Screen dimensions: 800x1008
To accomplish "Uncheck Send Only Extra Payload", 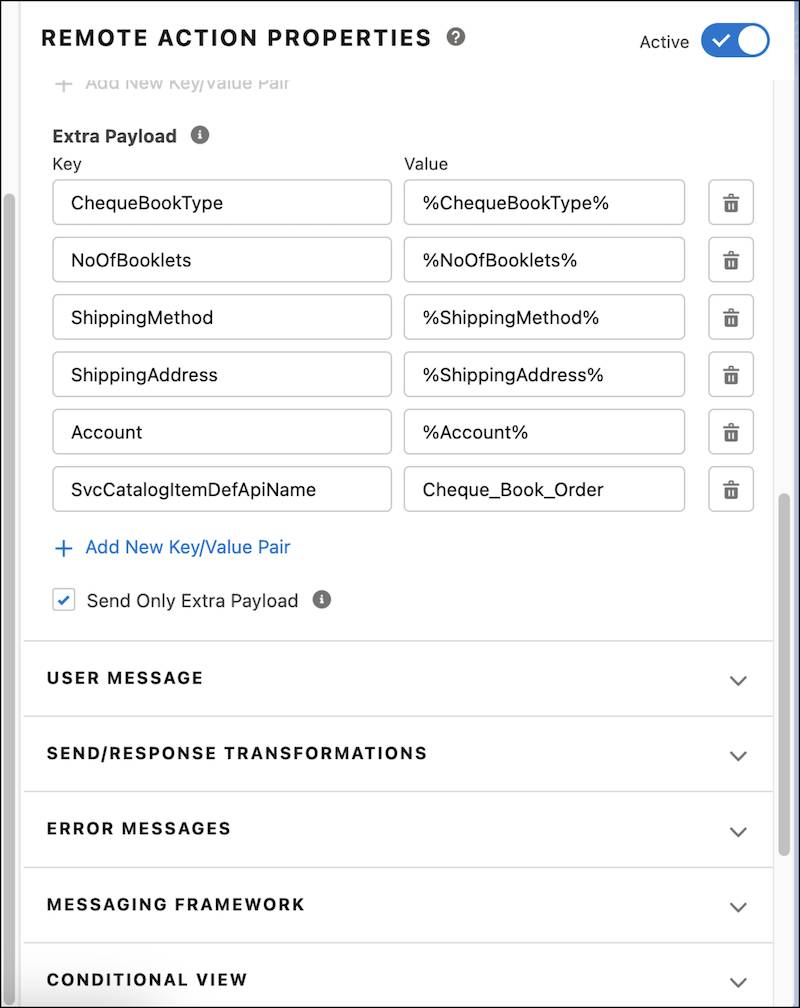I will [x=63, y=600].
